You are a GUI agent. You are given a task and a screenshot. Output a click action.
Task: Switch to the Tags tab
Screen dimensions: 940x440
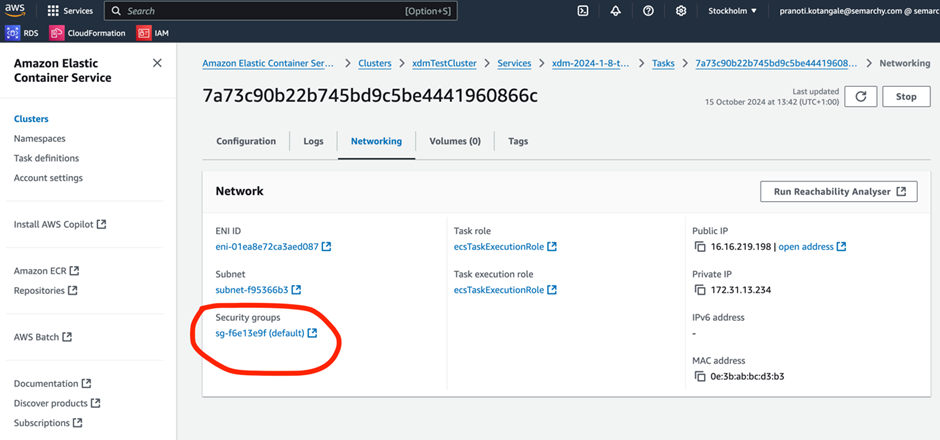tap(518, 141)
